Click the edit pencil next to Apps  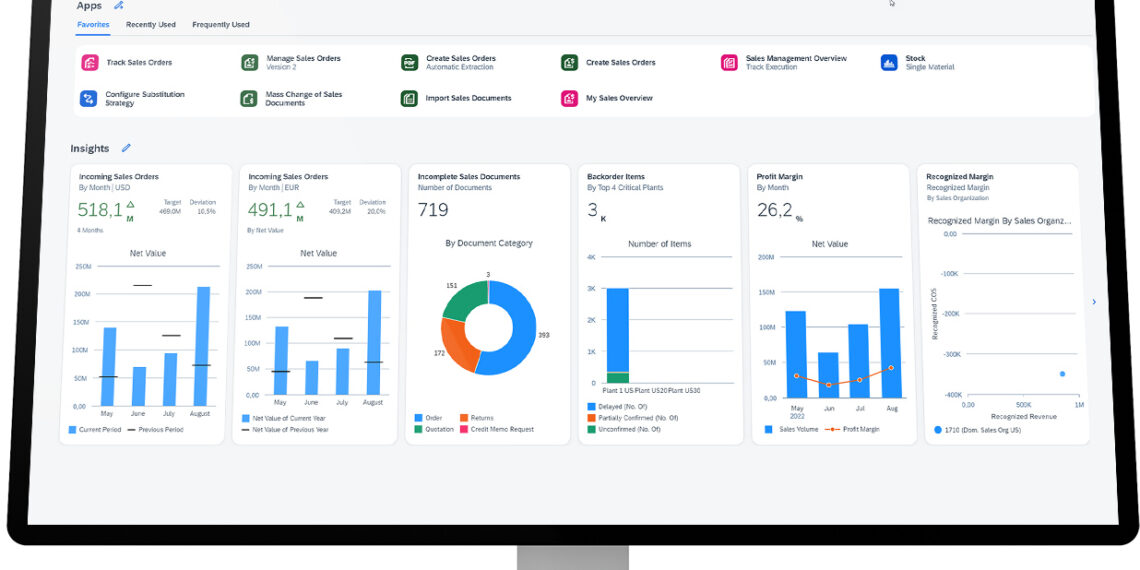(119, 6)
